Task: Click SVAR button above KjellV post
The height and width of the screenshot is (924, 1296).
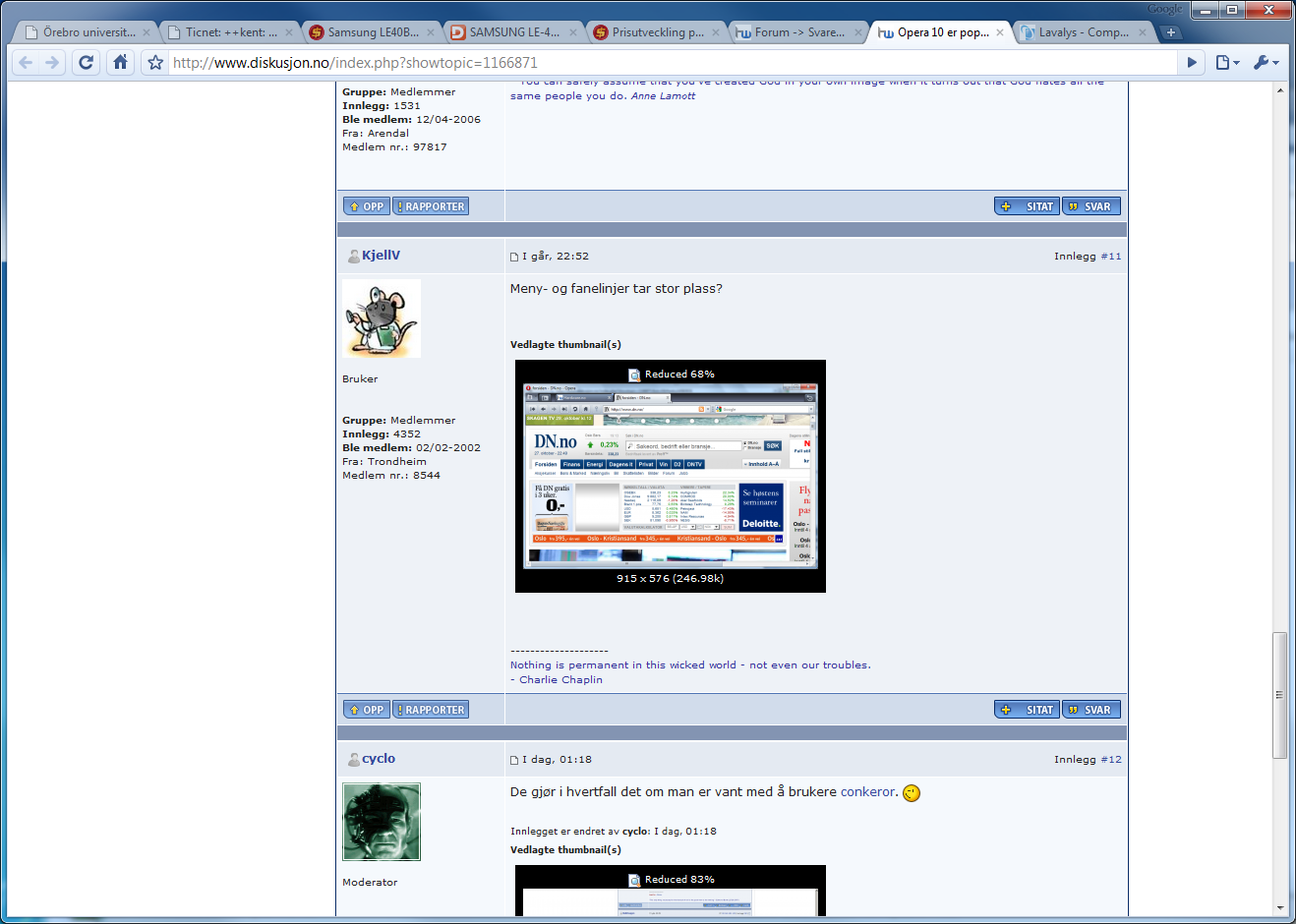Action: (1090, 206)
